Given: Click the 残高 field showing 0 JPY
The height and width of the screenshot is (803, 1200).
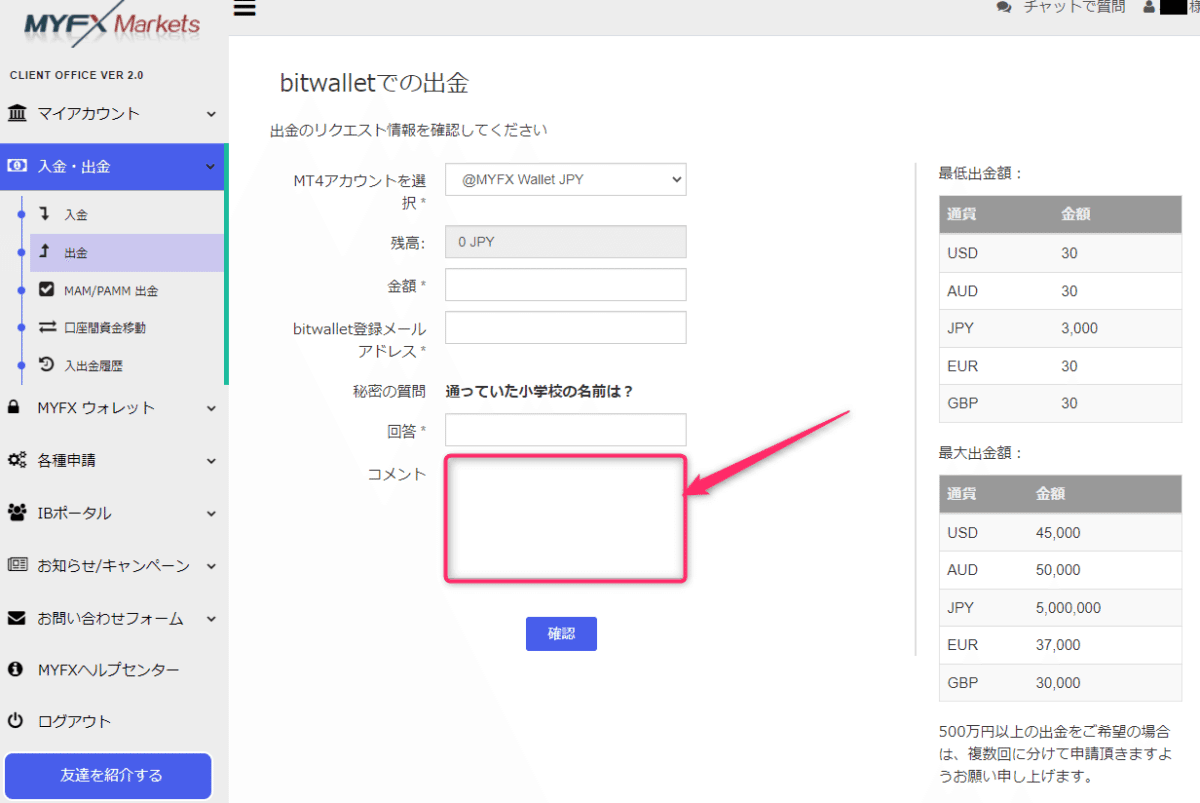Looking at the screenshot, I should tap(566, 242).
